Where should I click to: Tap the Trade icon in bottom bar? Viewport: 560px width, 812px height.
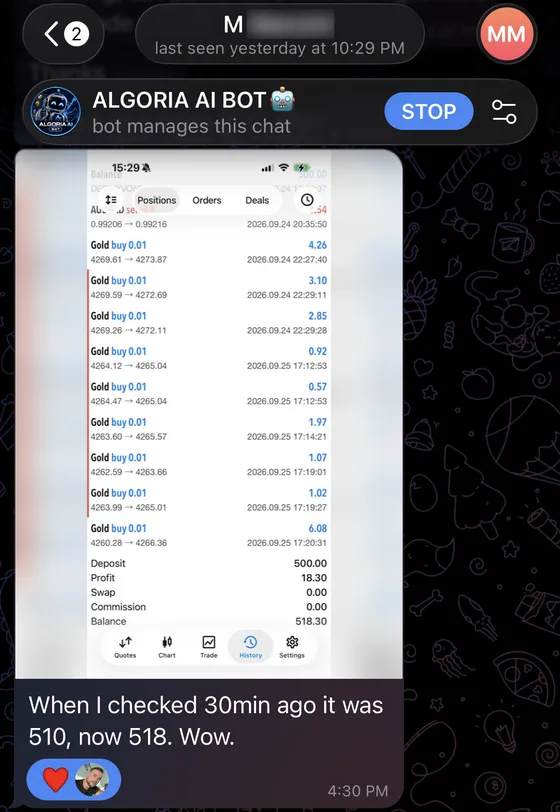(209, 647)
